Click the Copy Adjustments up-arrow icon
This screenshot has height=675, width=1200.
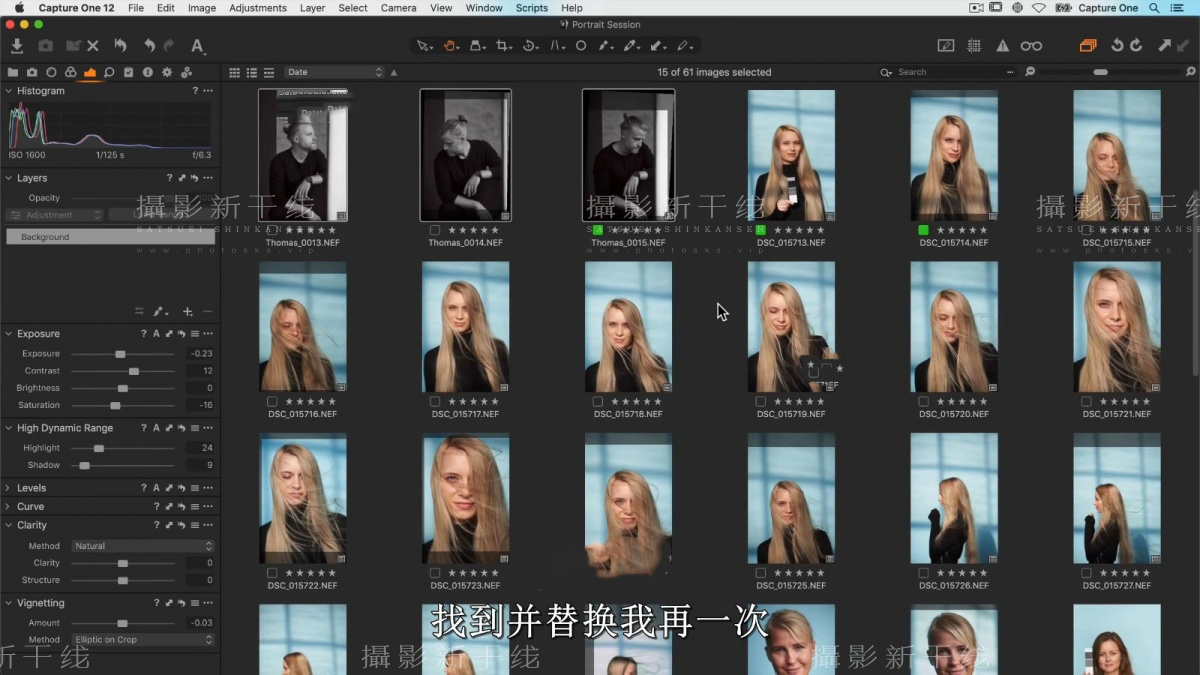pos(1165,46)
